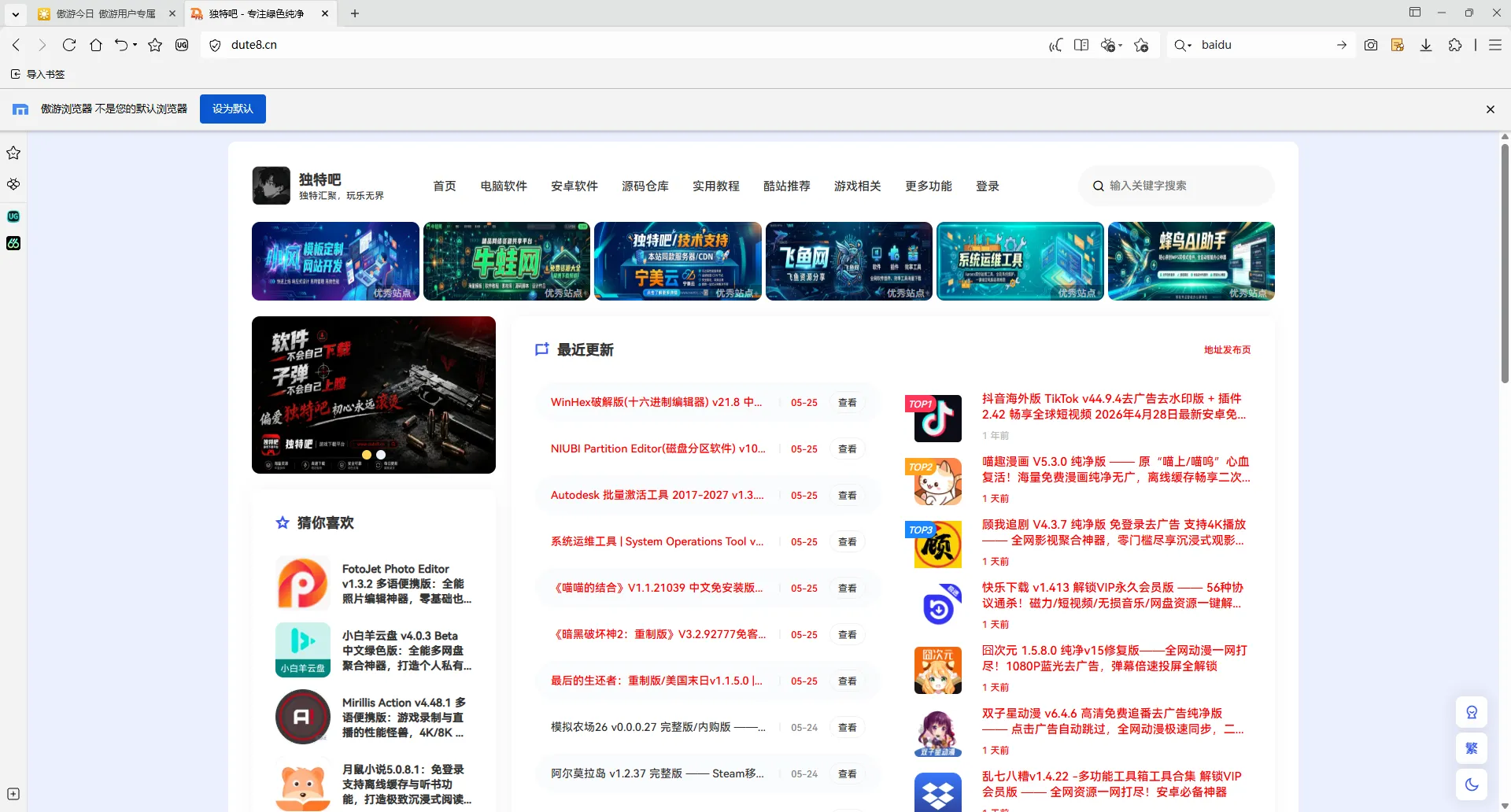This screenshot has height=812, width=1511.
Task: Open the 牛蛙网 banner
Action: click(x=507, y=261)
